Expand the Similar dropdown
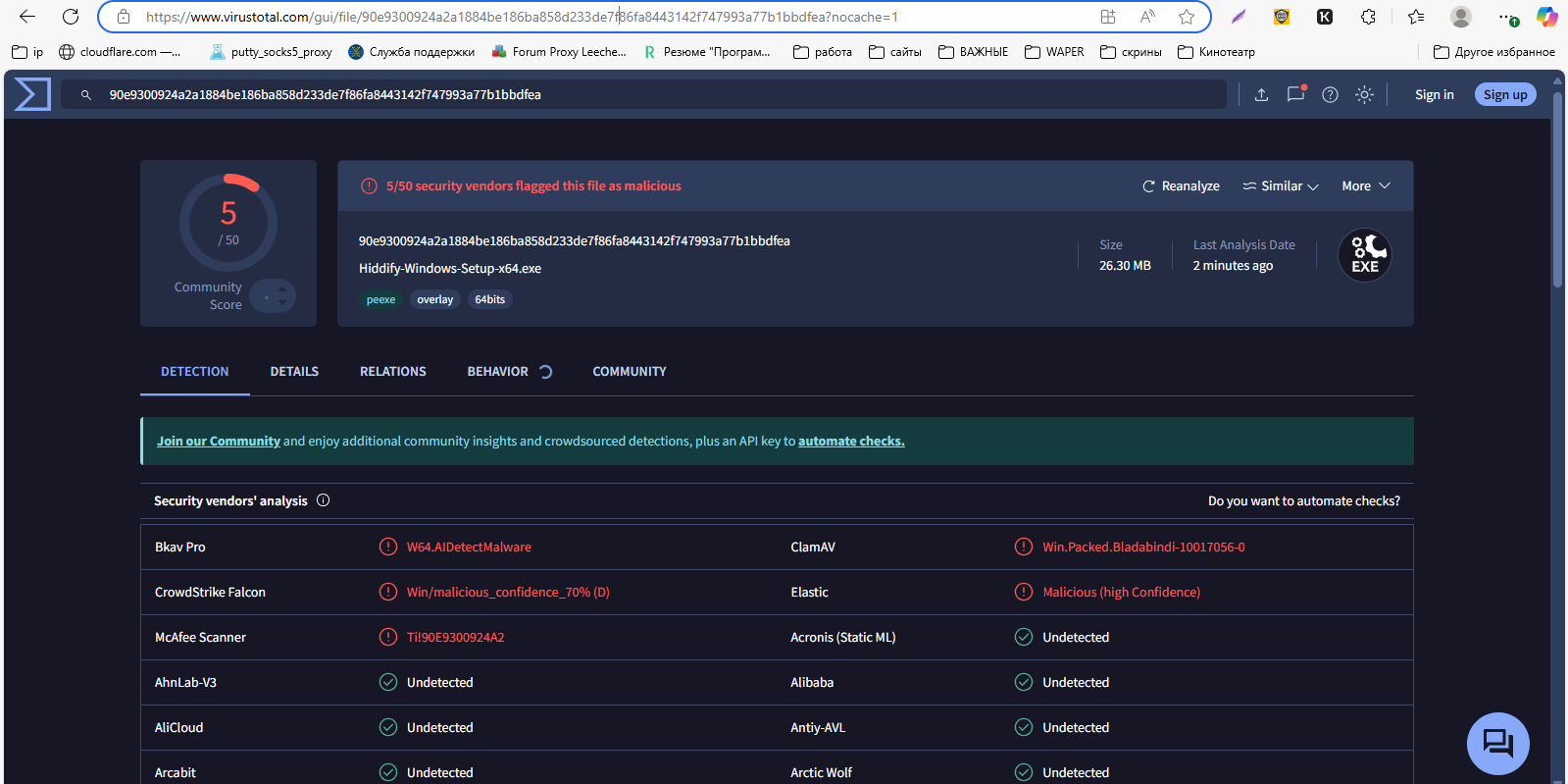The image size is (1568, 784). 1281,186
